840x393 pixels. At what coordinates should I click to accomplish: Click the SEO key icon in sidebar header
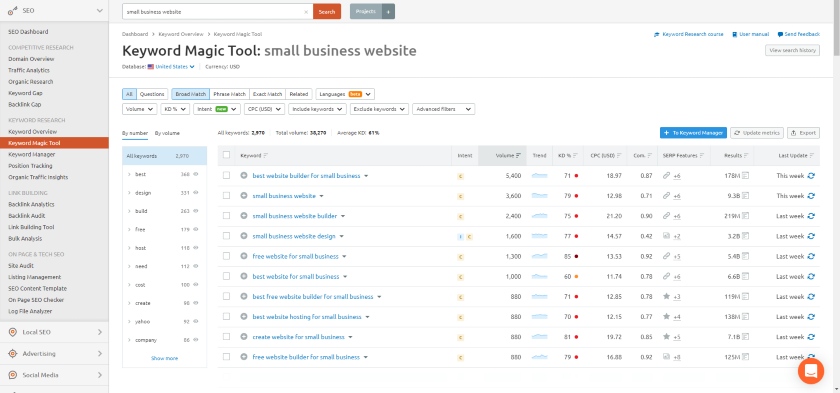(x=13, y=11)
